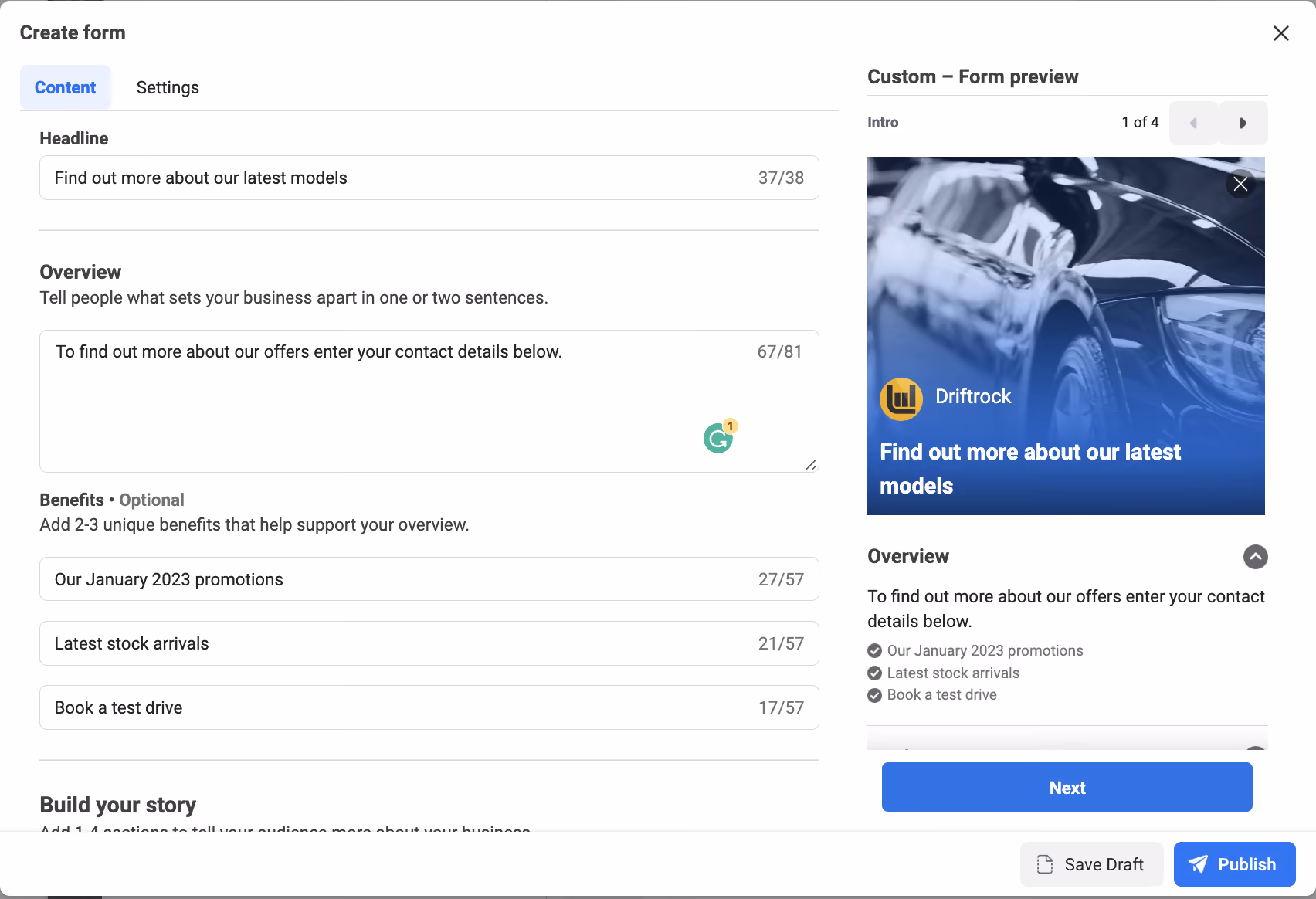Image resolution: width=1316 pixels, height=899 pixels.
Task: Click Next button in form preview
Action: 1067,787
